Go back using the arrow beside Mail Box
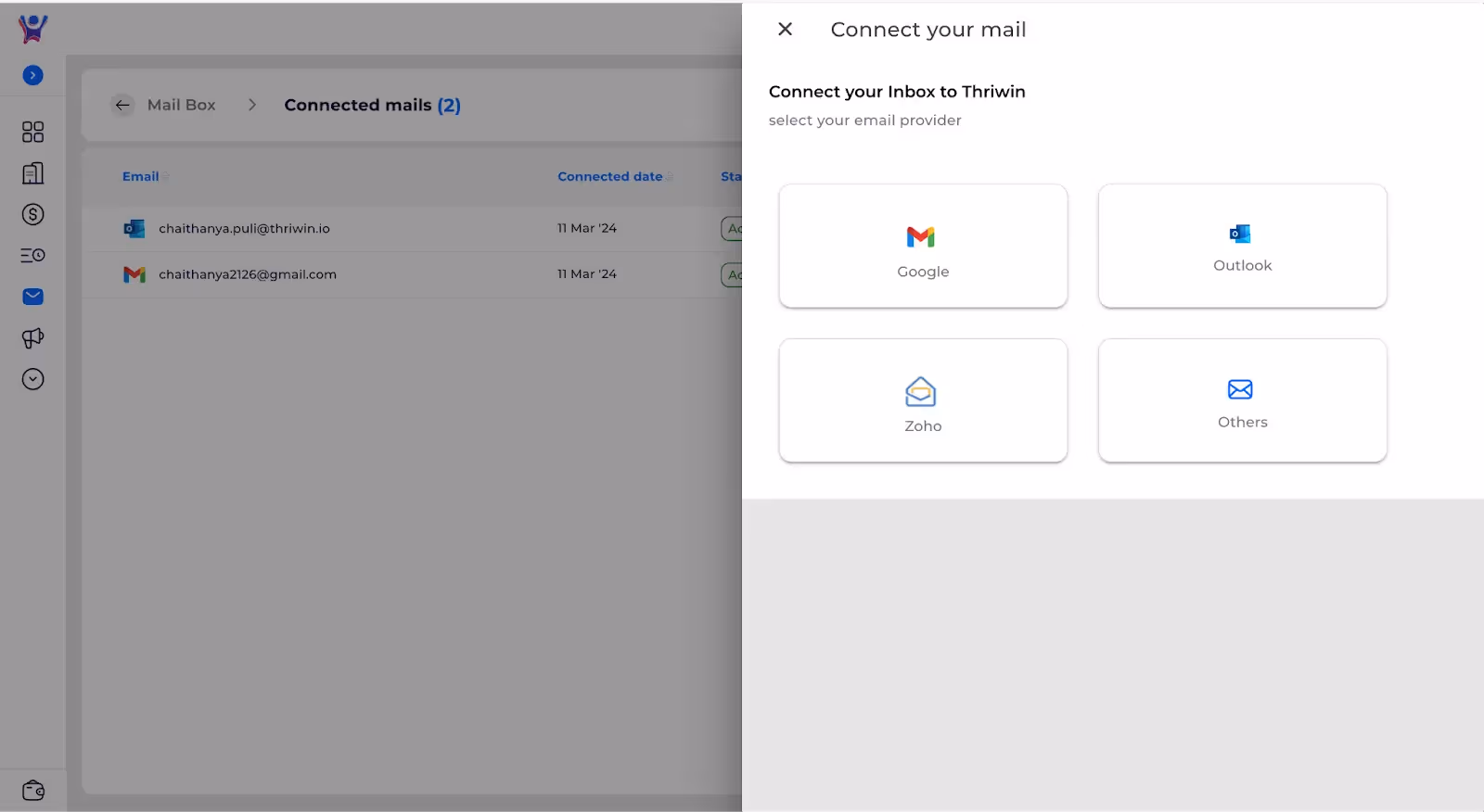The width and height of the screenshot is (1484, 812). point(122,105)
